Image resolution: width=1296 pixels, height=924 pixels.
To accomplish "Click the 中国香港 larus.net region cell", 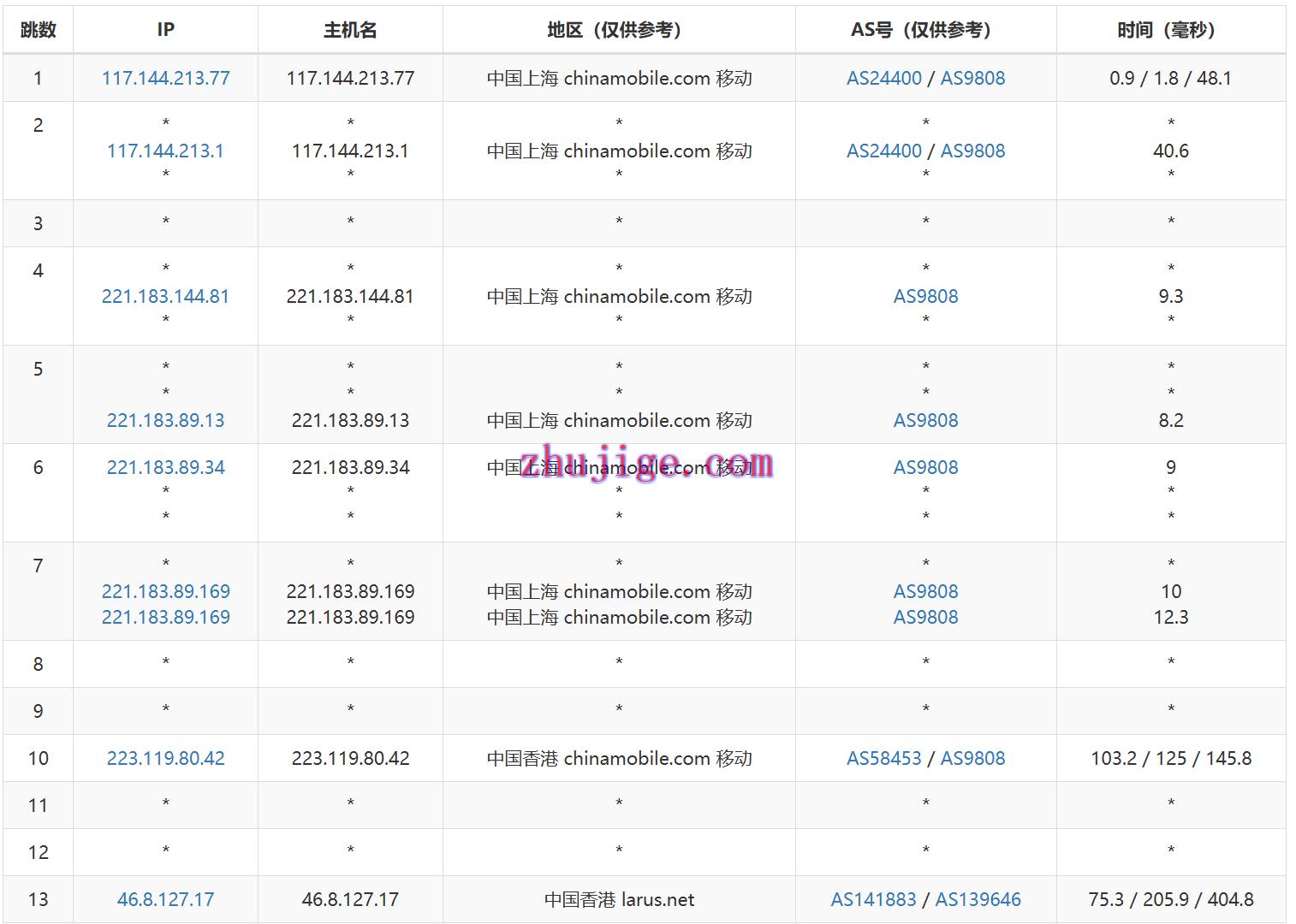I will click(619, 899).
